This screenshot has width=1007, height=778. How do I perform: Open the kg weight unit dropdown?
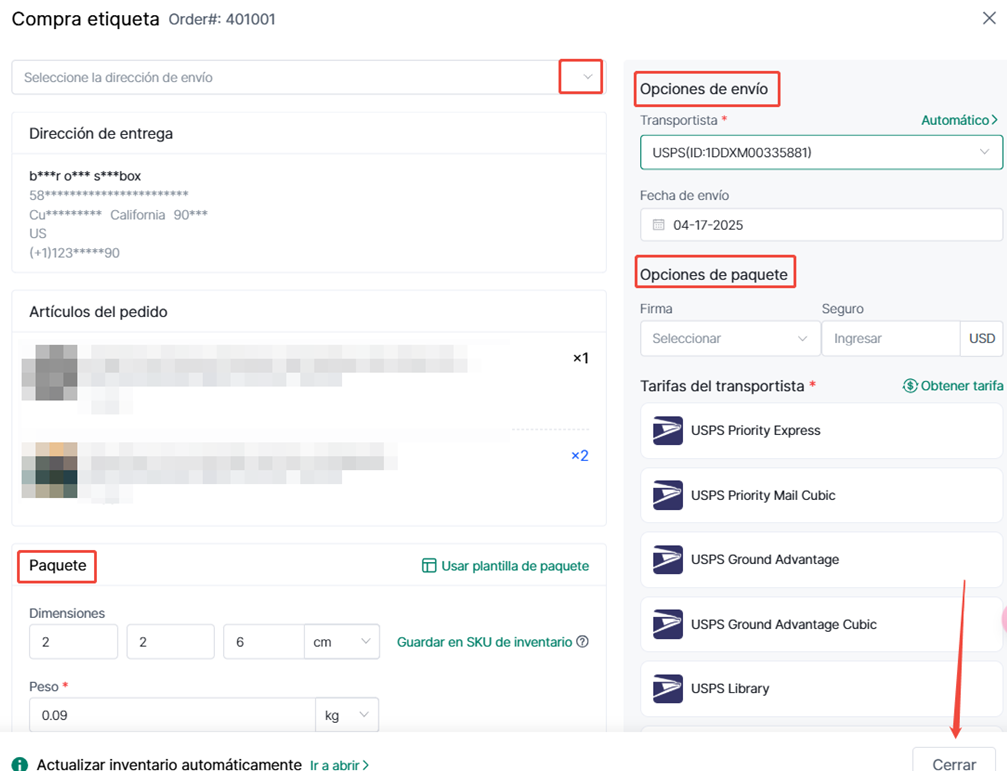point(347,715)
